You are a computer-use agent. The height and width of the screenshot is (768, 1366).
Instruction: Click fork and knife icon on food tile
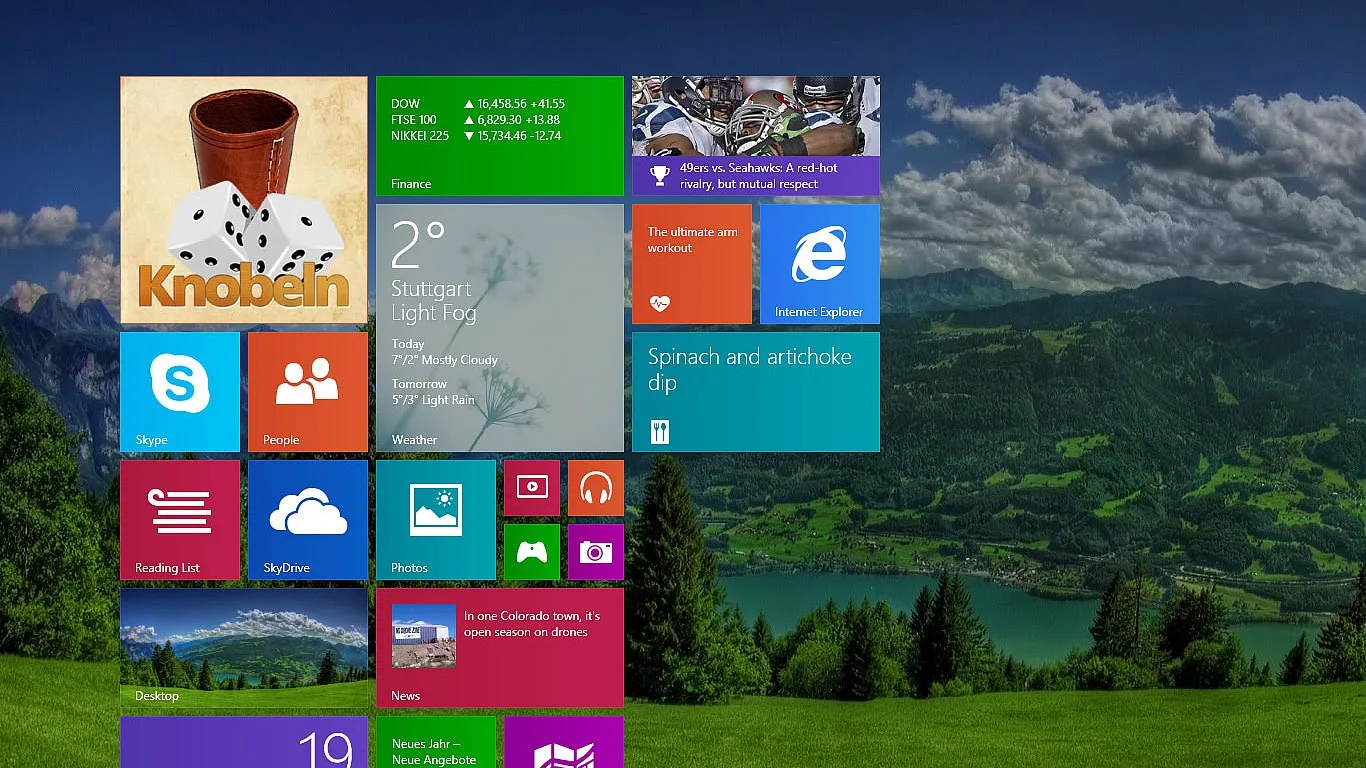pyautogui.click(x=659, y=431)
